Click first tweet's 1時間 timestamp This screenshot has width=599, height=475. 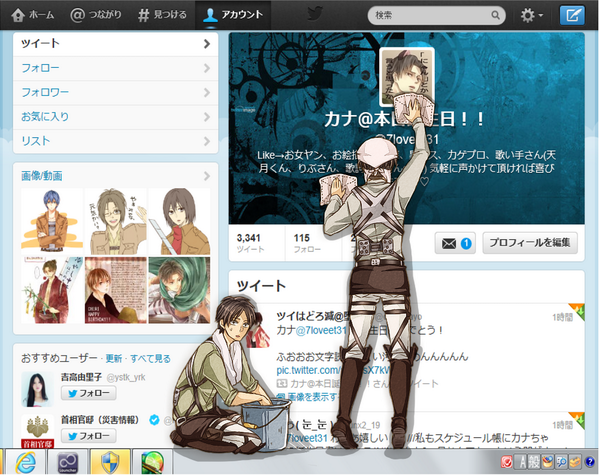coord(562,317)
